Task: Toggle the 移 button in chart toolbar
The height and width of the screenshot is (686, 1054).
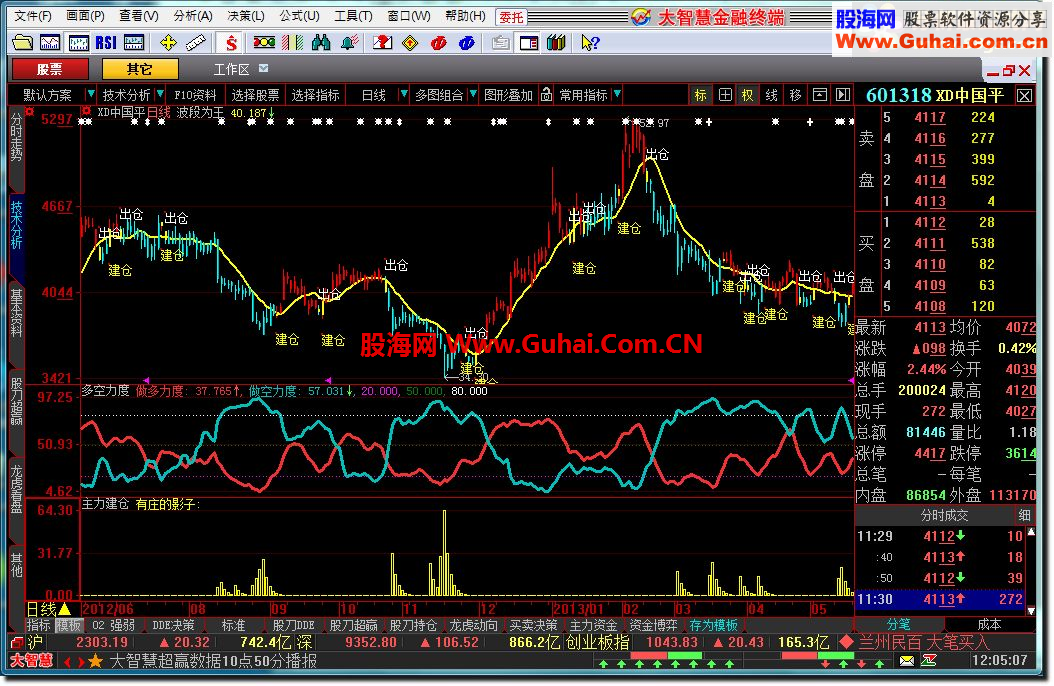Action: [x=796, y=95]
